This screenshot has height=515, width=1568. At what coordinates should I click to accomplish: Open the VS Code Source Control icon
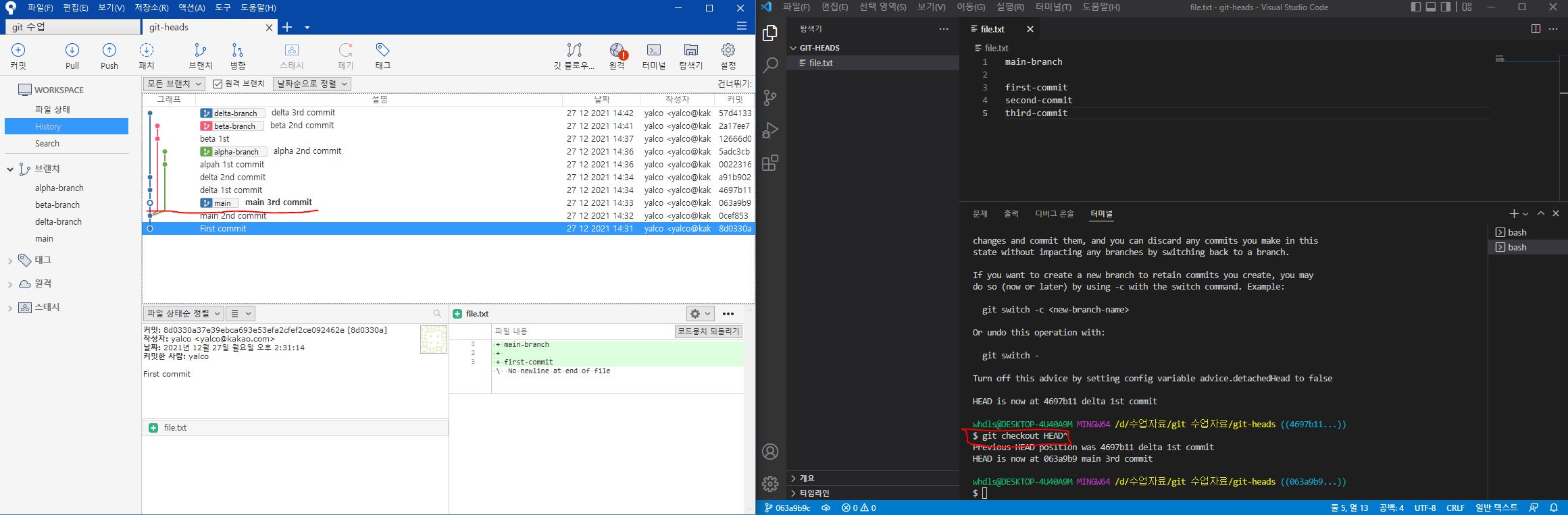[770, 98]
